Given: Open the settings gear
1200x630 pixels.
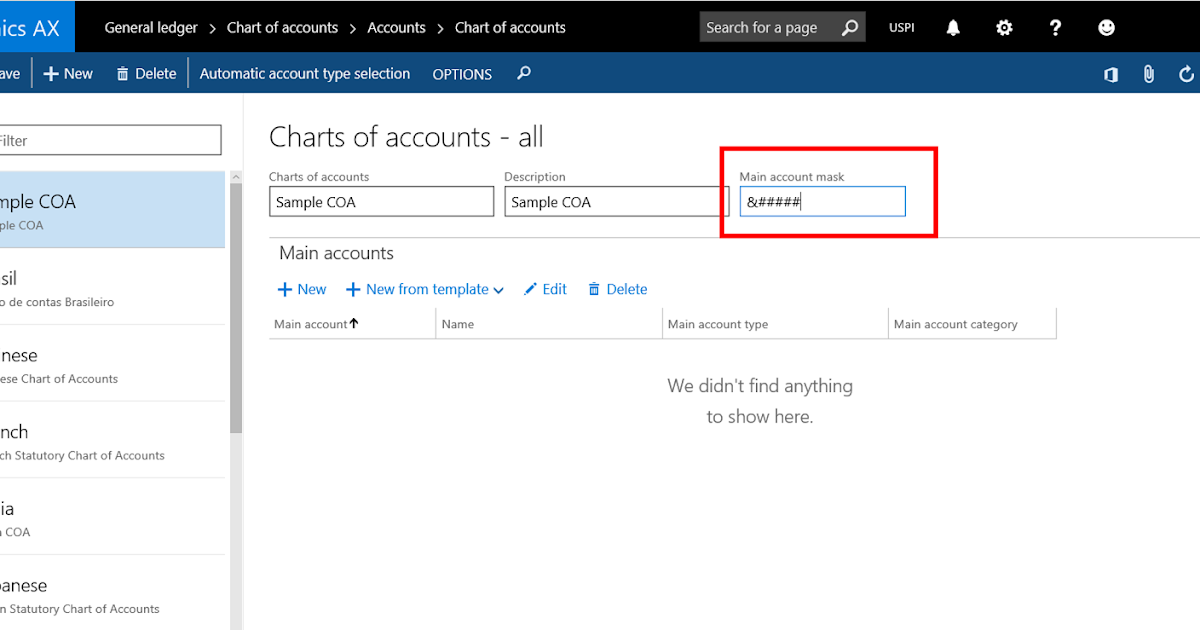Looking at the screenshot, I should pyautogui.click(x=1004, y=27).
